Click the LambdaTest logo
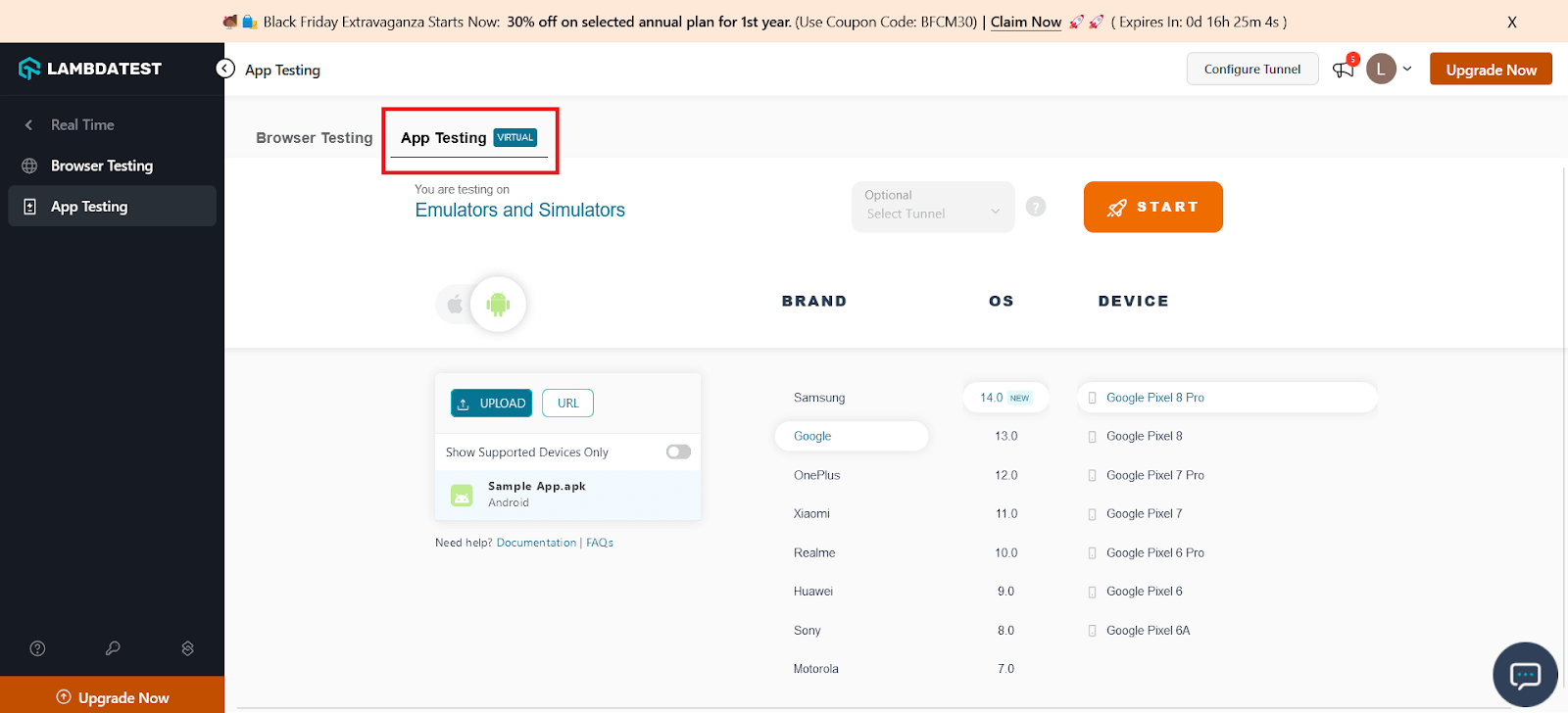 coord(90,69)
